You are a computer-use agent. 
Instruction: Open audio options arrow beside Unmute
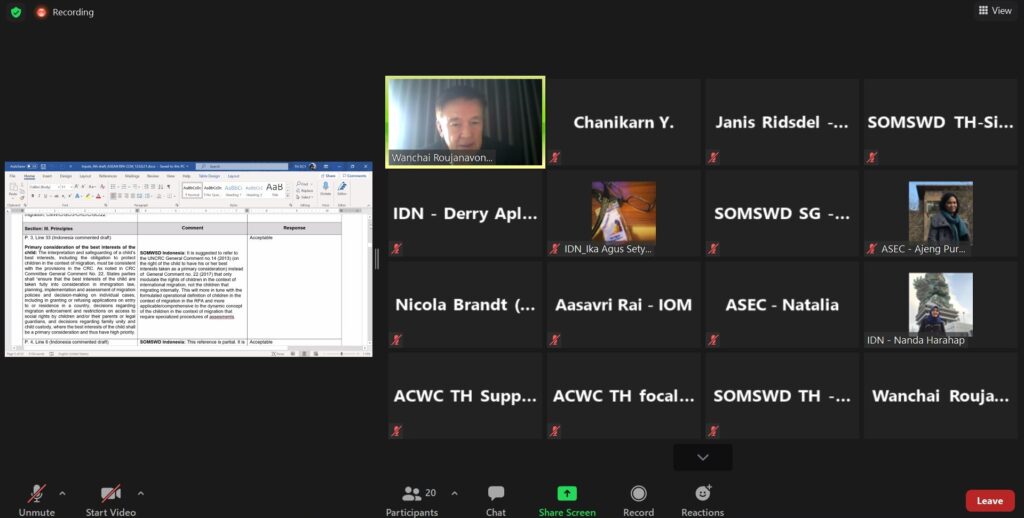point(62,493)
